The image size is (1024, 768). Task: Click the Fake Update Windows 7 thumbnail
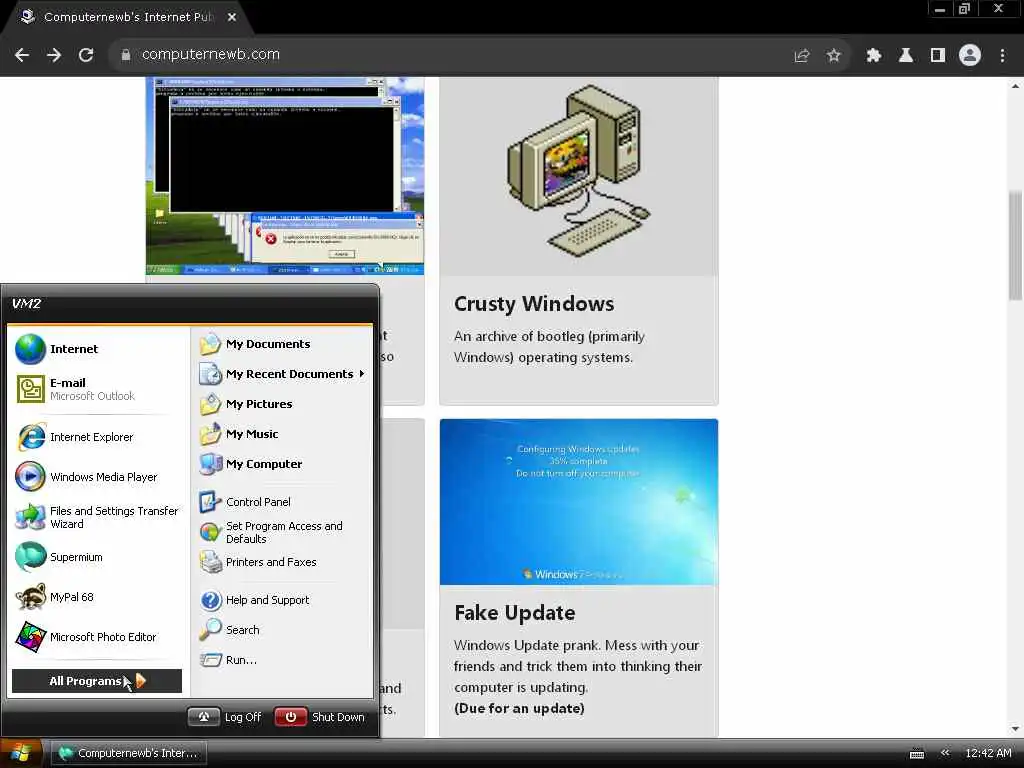[x=579, y=502]
